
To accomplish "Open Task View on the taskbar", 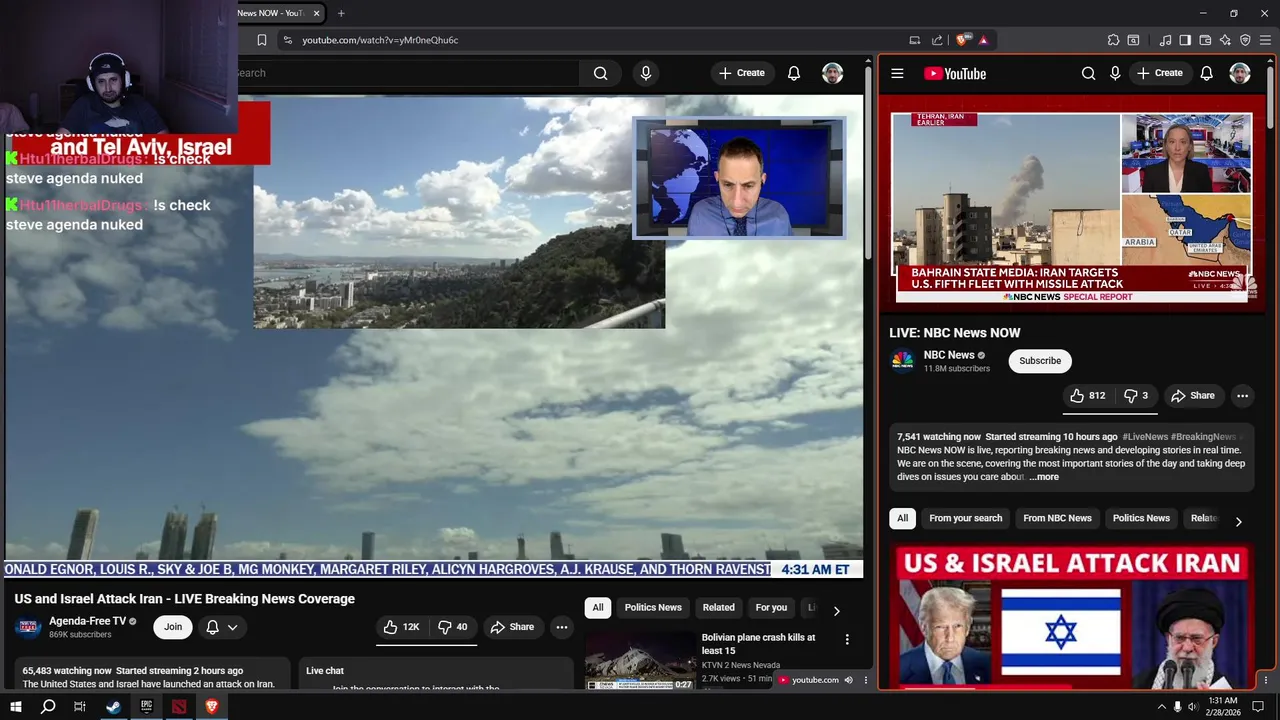I will (x=80, y=706).
